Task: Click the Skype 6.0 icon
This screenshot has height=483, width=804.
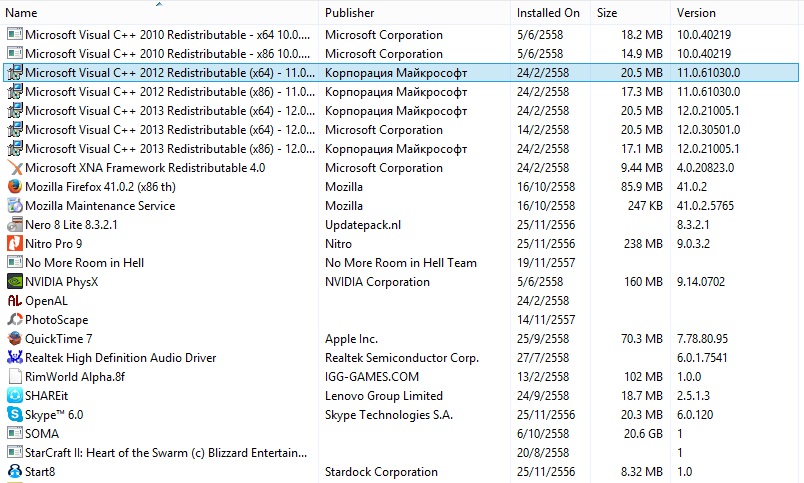Action: click(15, 414)
